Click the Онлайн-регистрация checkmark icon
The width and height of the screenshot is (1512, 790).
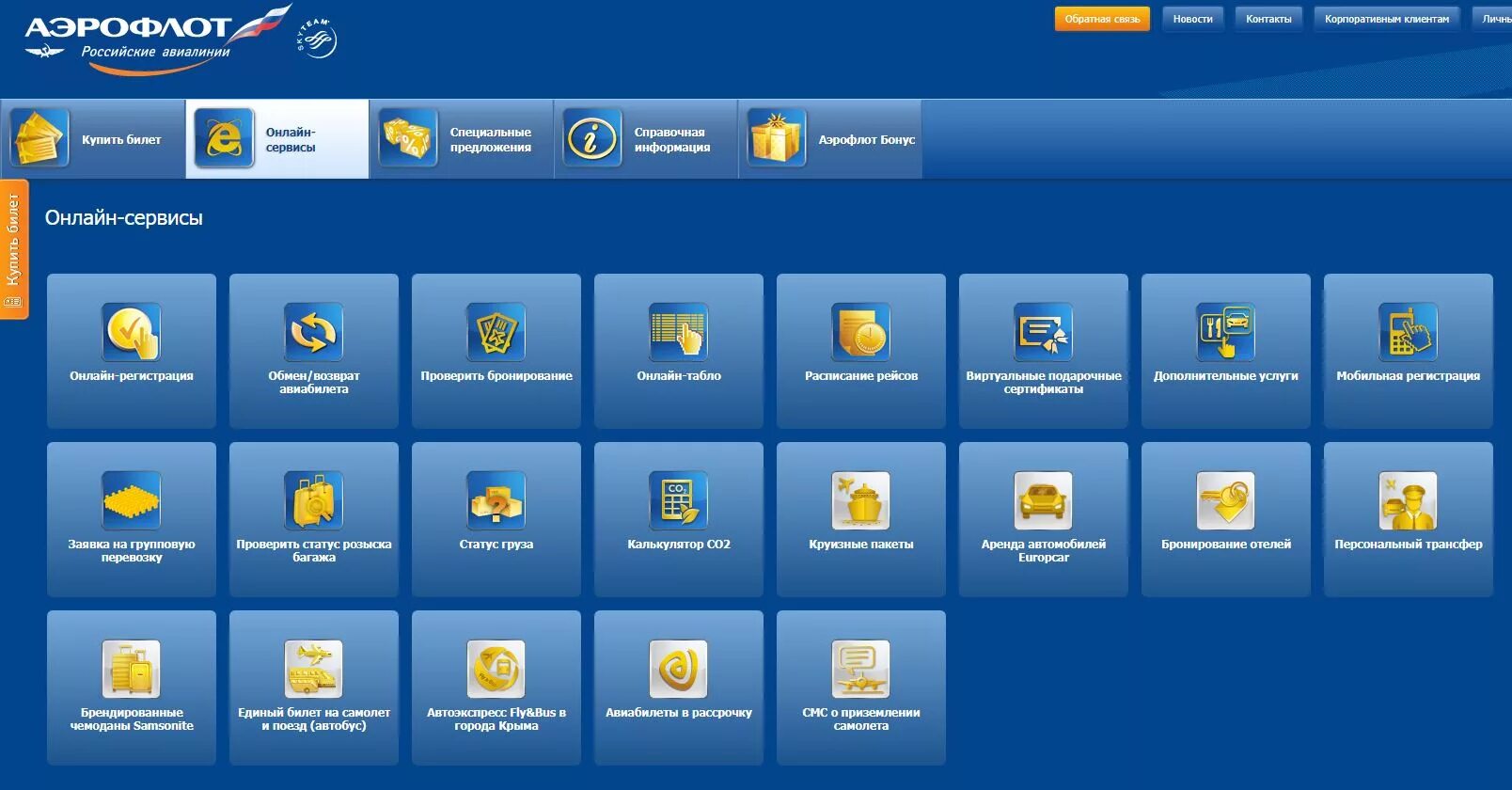[132, 332]
